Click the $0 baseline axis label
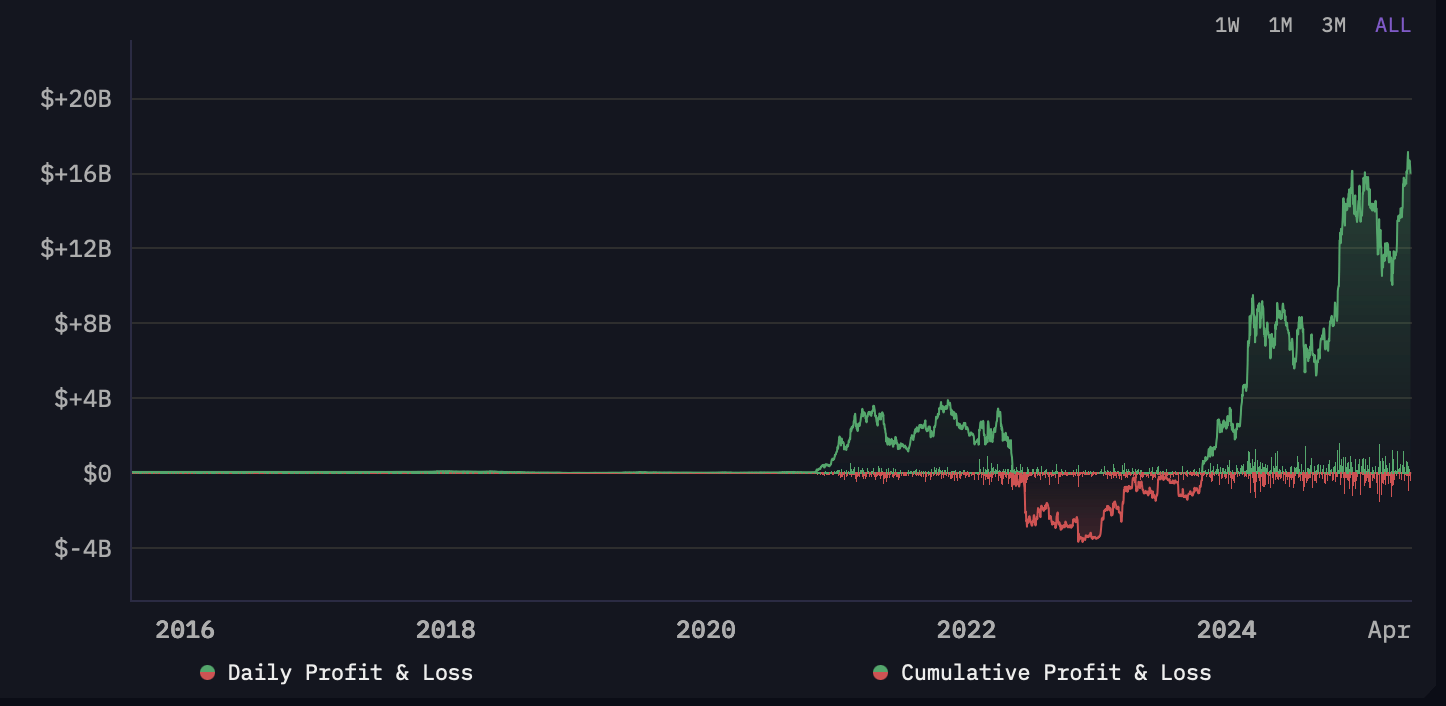The height and width of the screenshot is (706, 1446). tap(97, 473)
